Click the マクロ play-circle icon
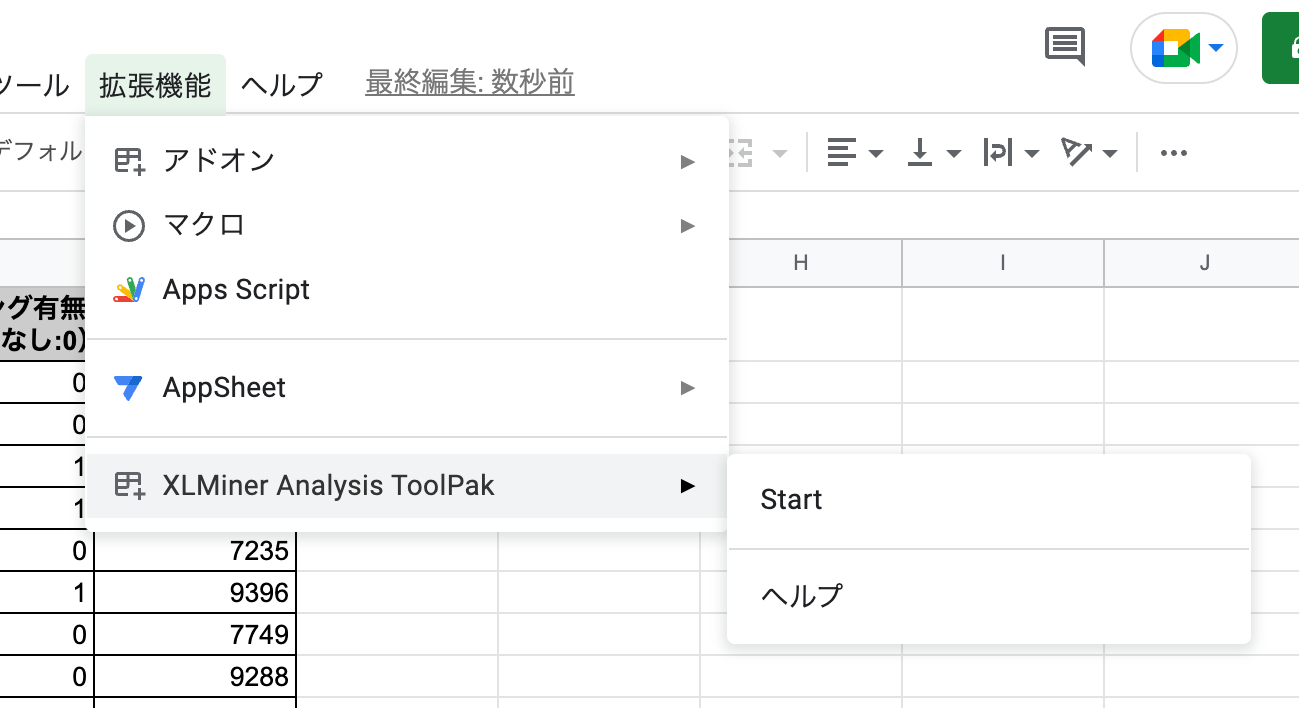The height and width of the screenshot is (708, 1299). pos(129,226)
